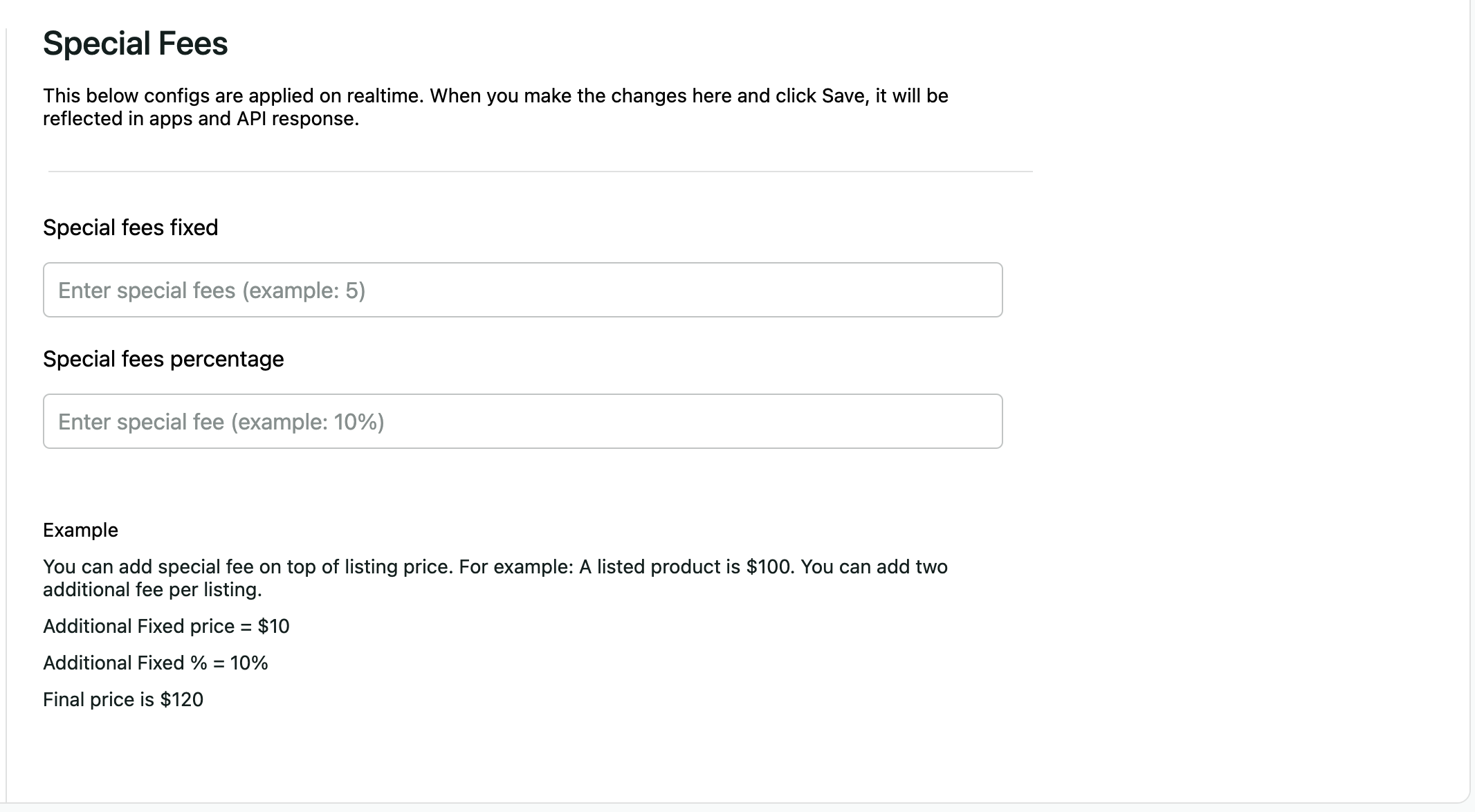
Task: Click the horizontal divider below the description
Action: pos(540,171)
